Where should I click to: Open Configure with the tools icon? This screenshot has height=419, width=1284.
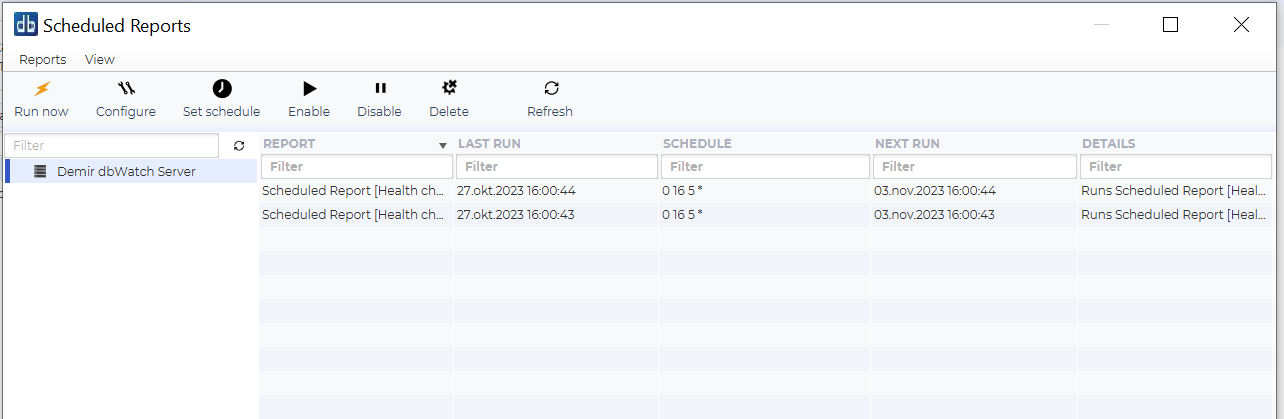126,89
